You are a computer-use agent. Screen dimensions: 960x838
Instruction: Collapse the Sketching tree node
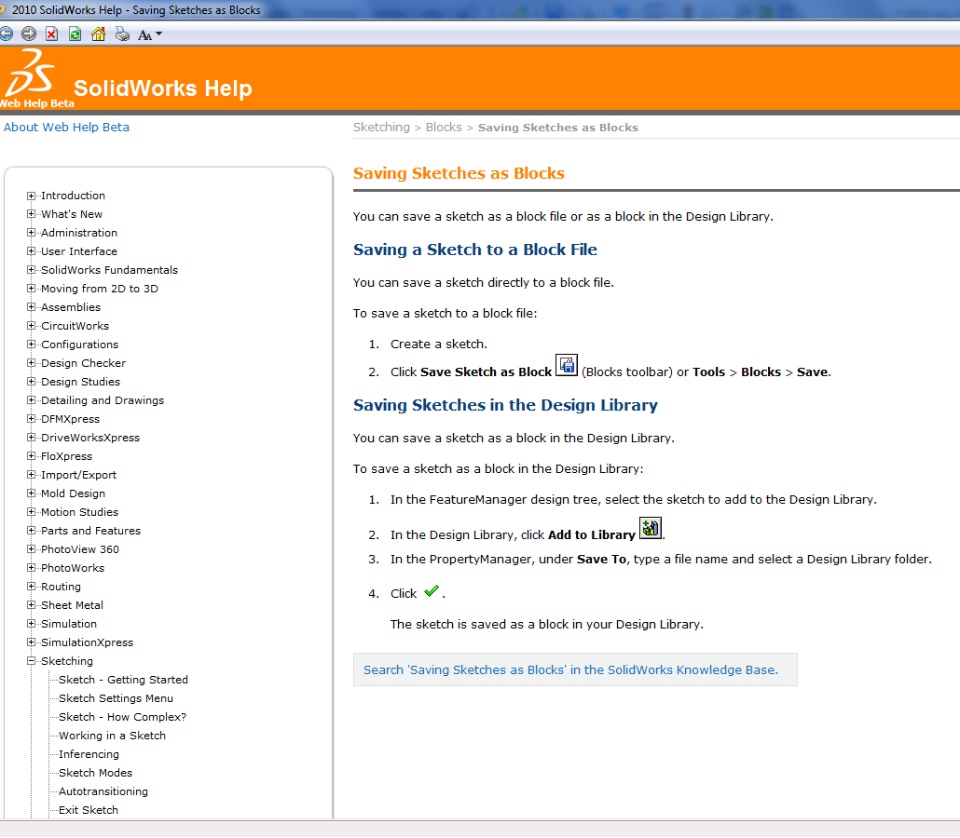pyautogui.click(x=31, y=661)
